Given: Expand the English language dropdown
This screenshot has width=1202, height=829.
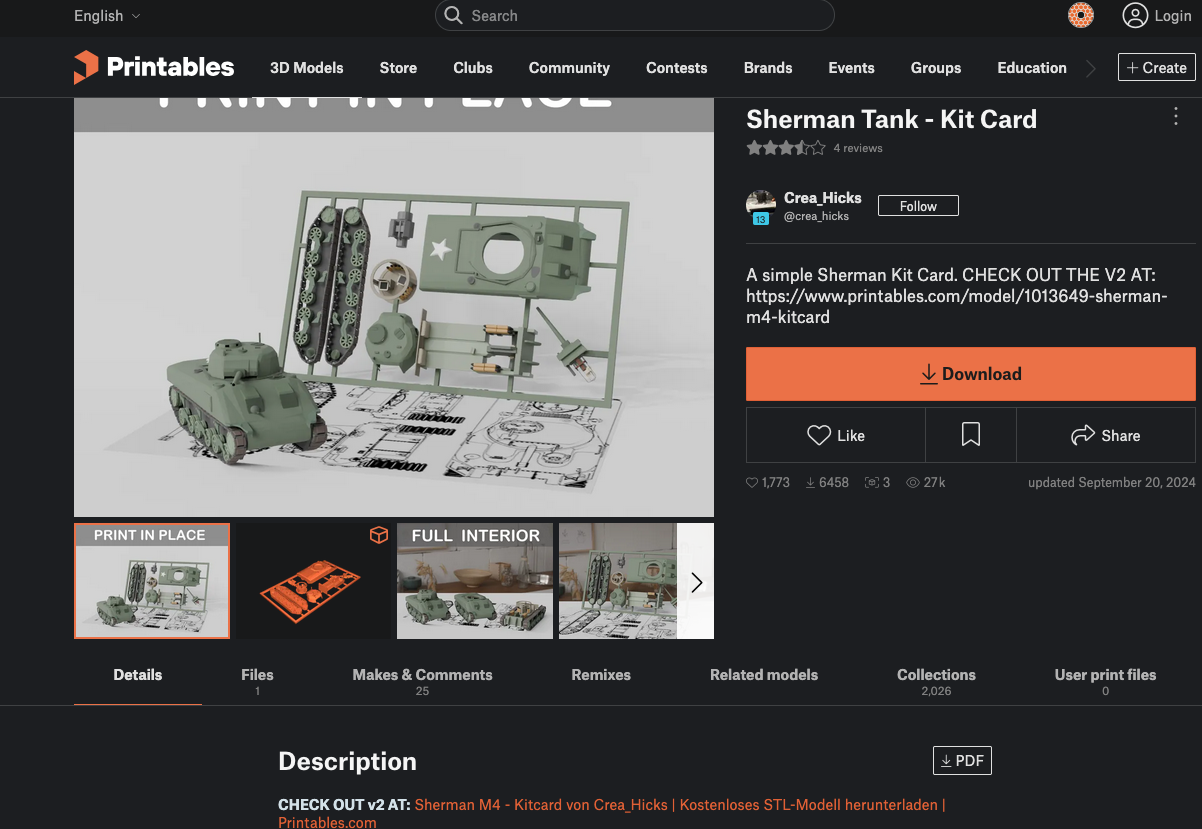Looking at the screenshot, I should point(107,16).
